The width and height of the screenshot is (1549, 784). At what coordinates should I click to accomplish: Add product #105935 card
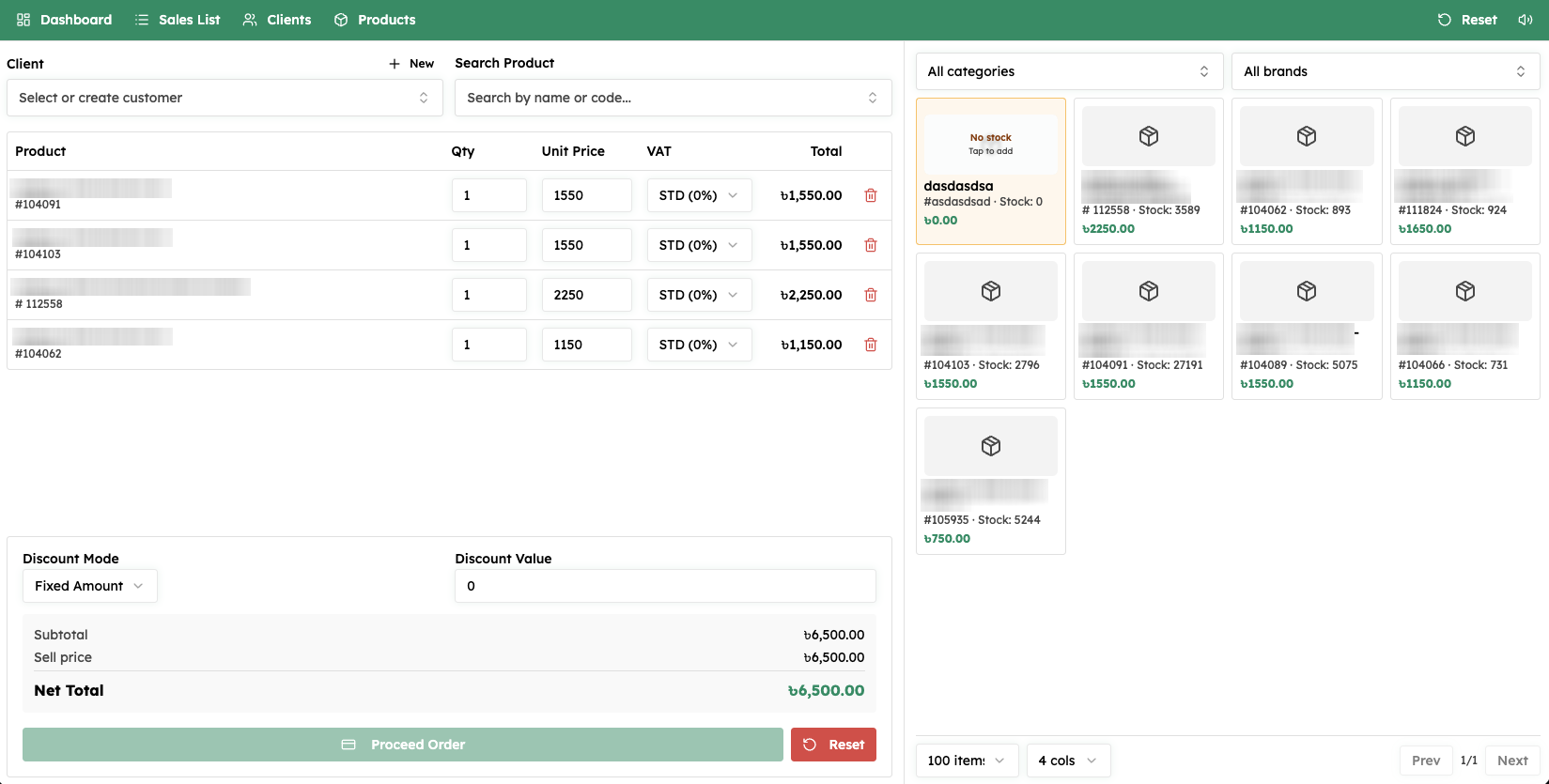click(x=991, y=481)
